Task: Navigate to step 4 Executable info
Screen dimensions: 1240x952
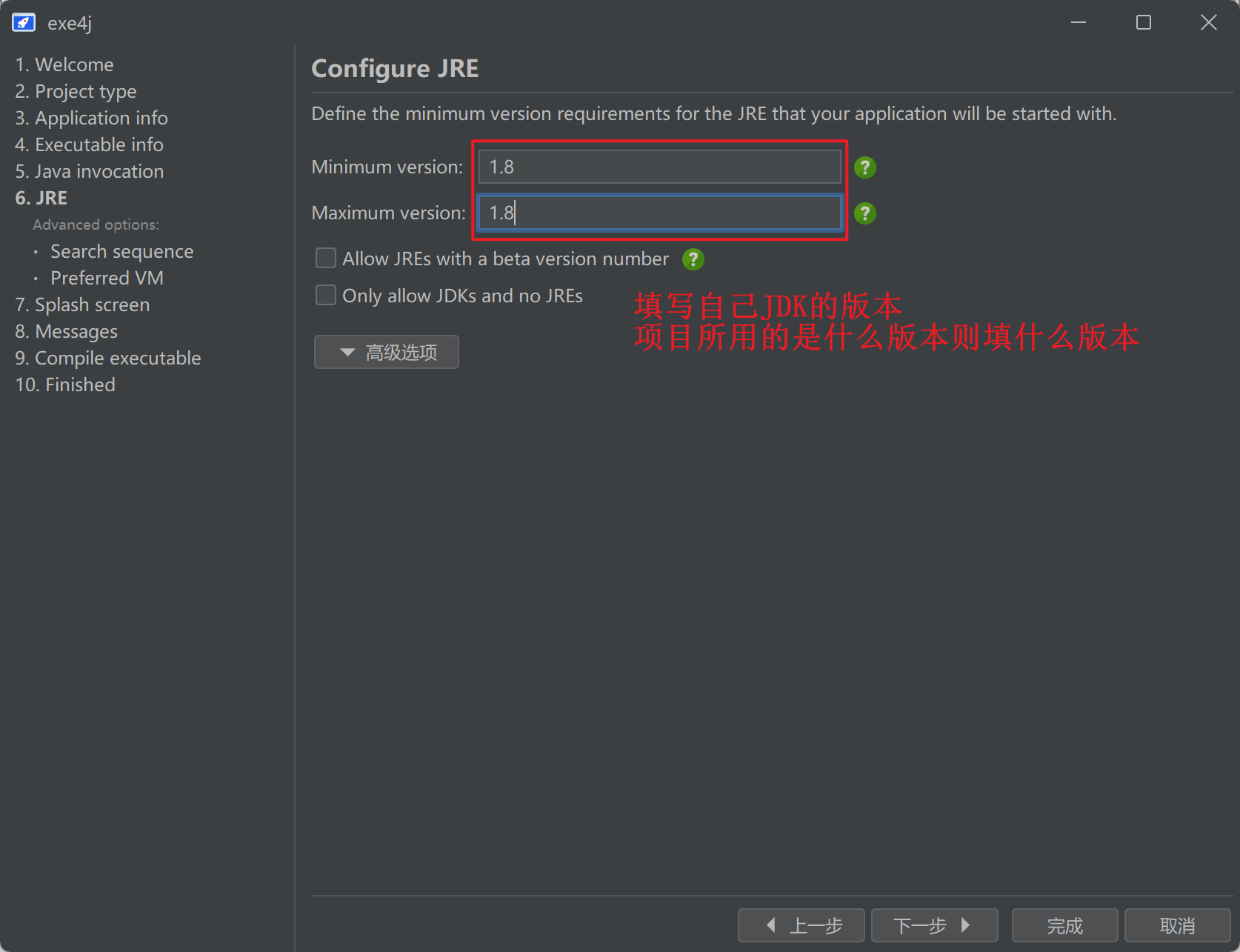Action: tap(89, 144)
